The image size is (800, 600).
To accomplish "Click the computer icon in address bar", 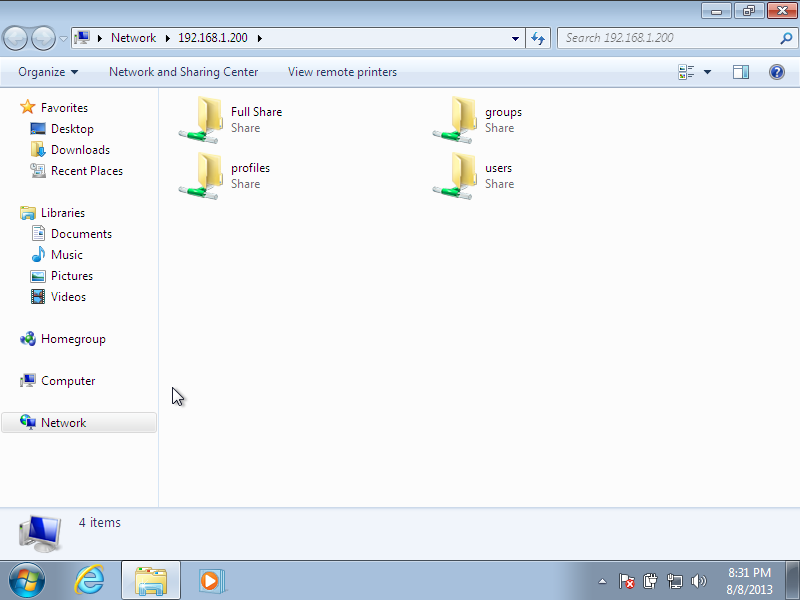I will point(82,38).
